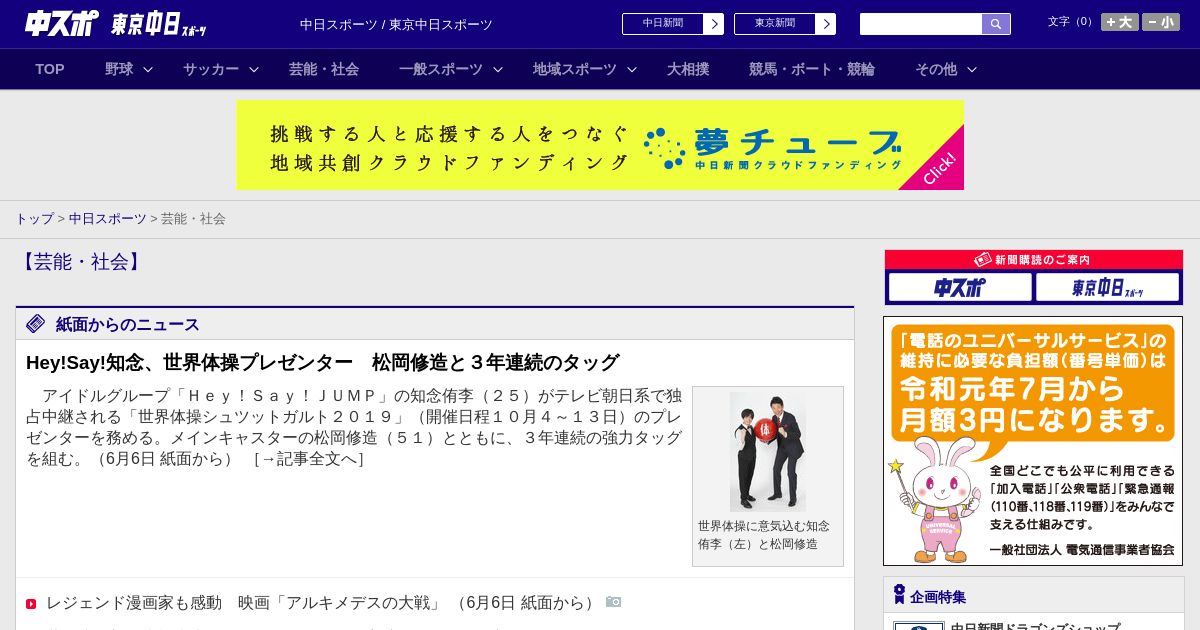Expand the 野球 dropdown chevron
Image resolution: width=1200 pixels, height=630 pixels.
pyautogui.click(x=148, y=69)
